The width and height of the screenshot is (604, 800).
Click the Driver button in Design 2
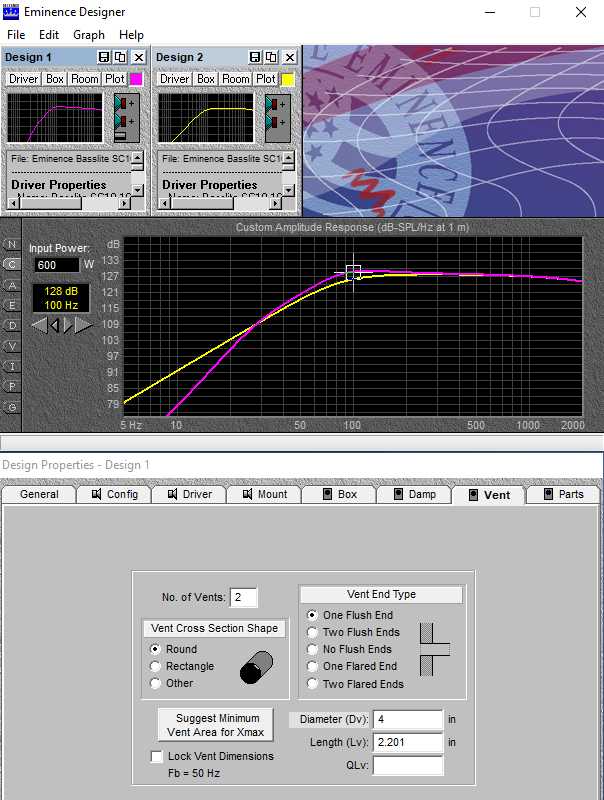click(x=174, y=79)
